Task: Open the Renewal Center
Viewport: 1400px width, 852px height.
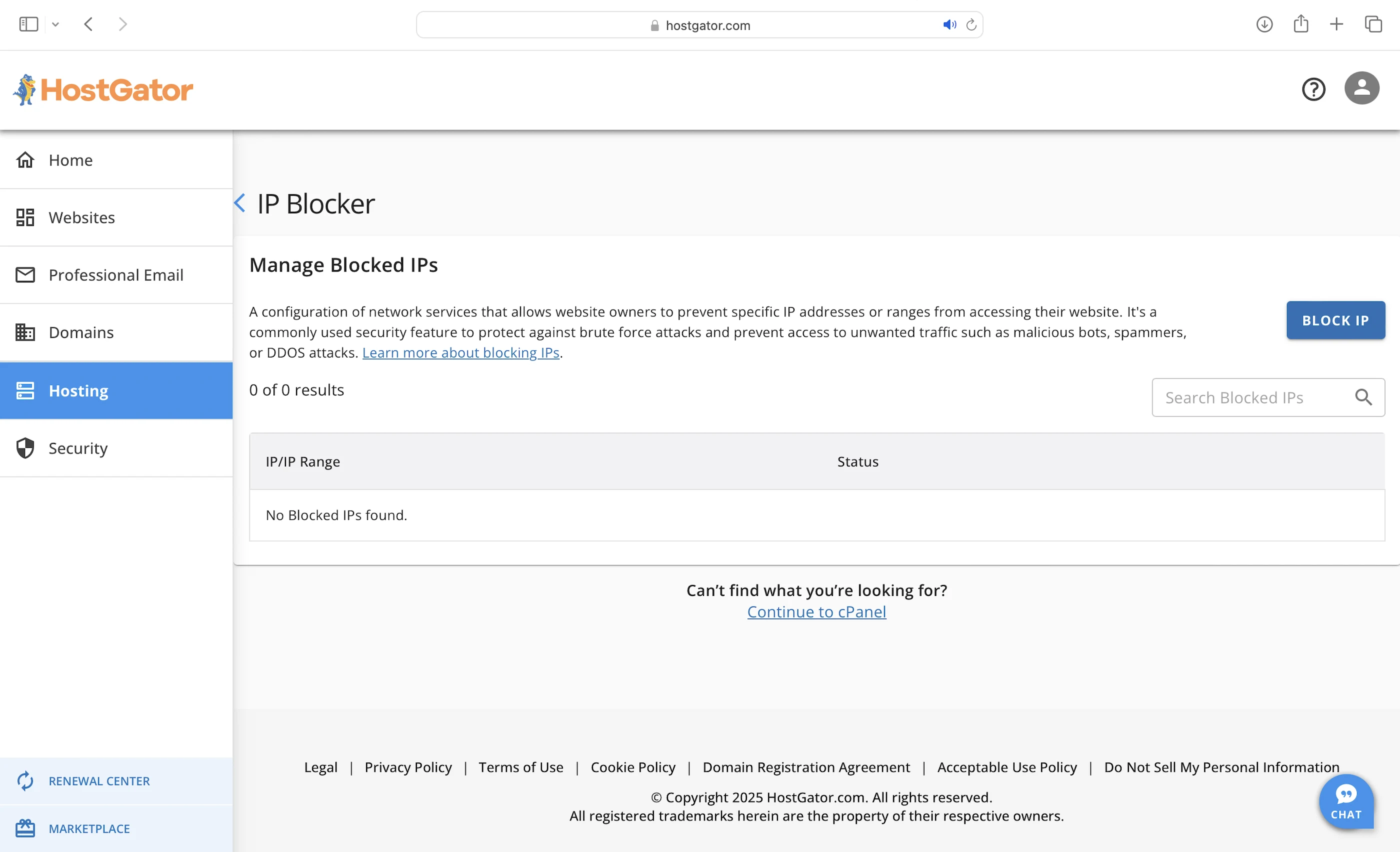Action: pyautogui.click(x=99, y=781)
